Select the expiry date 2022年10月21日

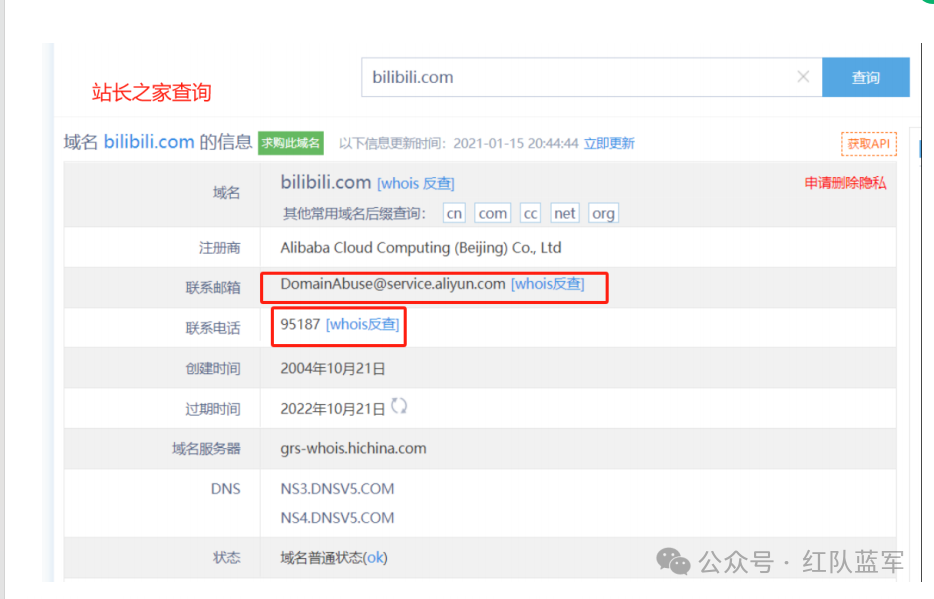[332, 409]
